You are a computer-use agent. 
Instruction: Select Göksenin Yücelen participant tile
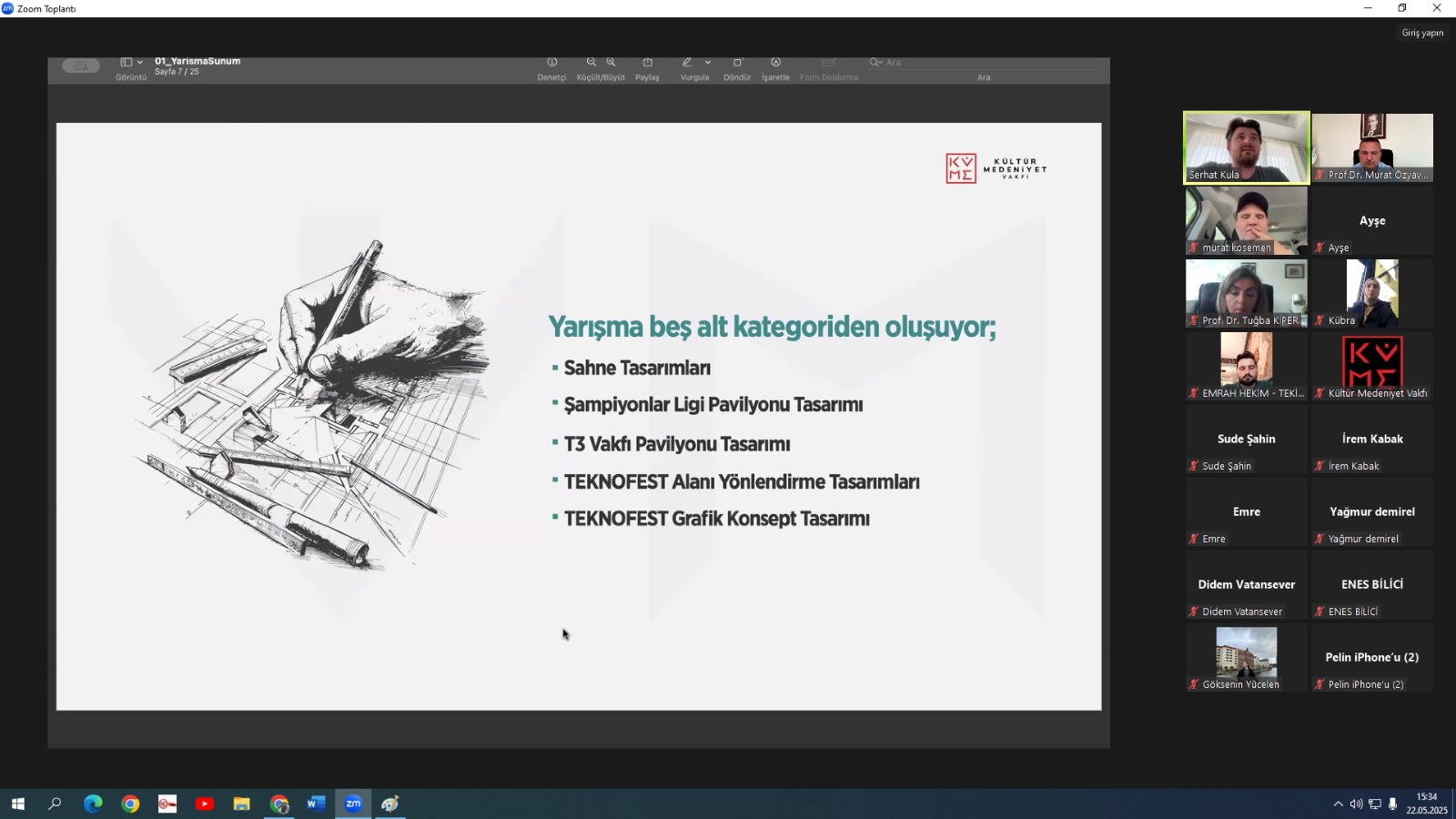click(x=1247, y=657)
